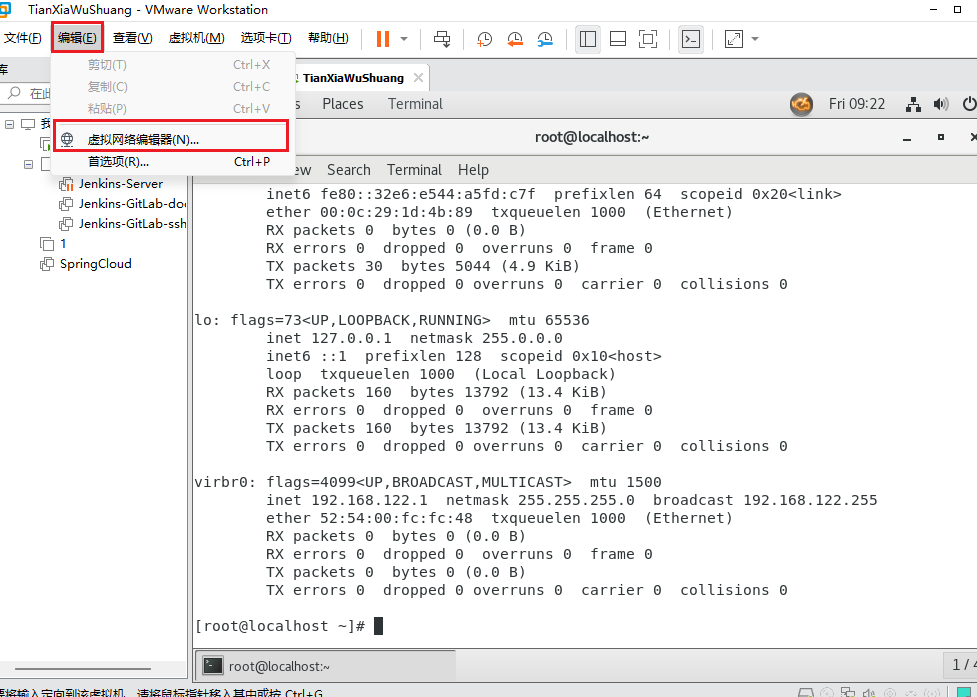Choose 首选项(R)... from the Edit menu
The width and height of the screenshot is (977, 697).
(x=171, y=162)
